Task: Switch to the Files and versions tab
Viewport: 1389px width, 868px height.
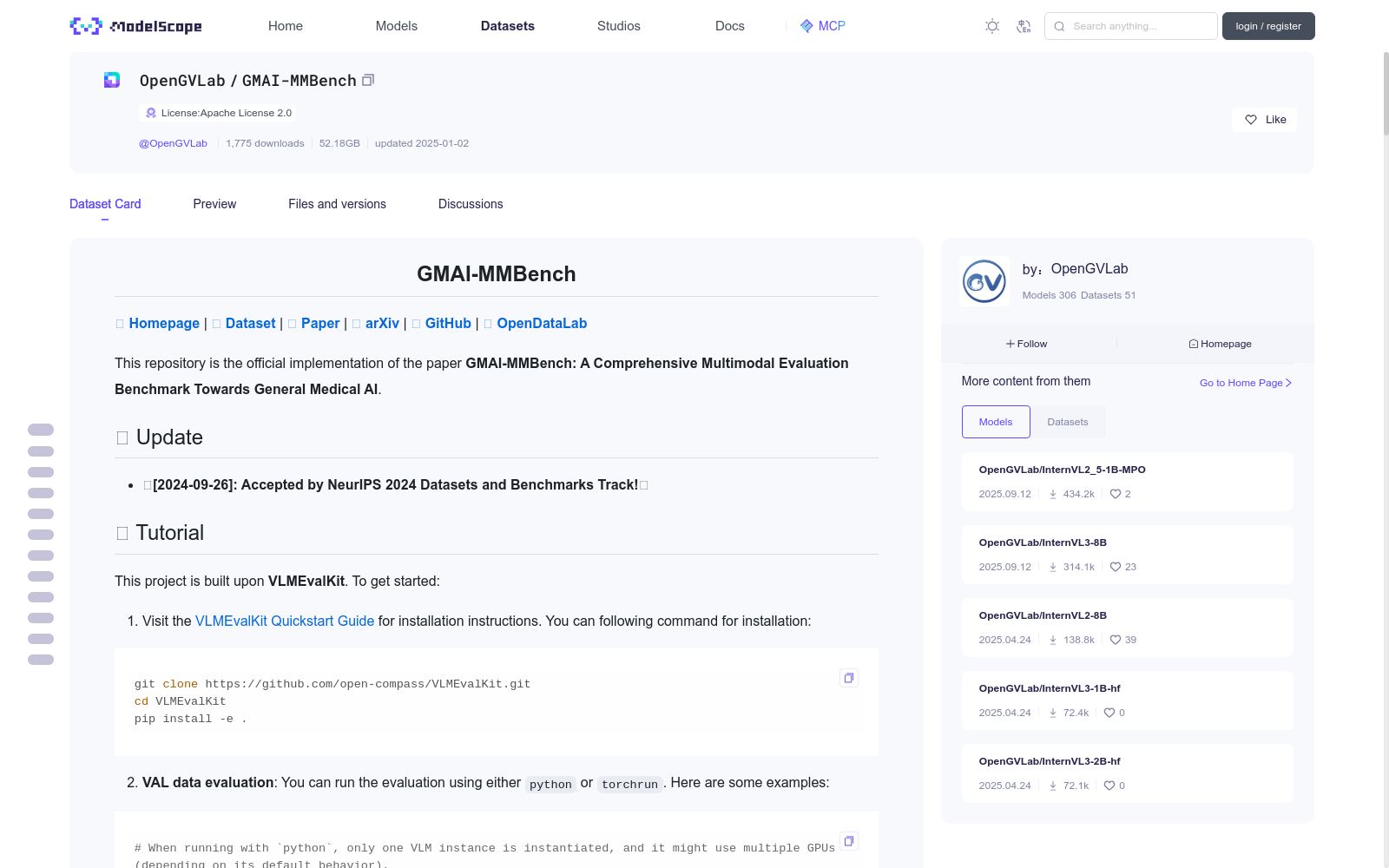Action: (x=337, y=204)
